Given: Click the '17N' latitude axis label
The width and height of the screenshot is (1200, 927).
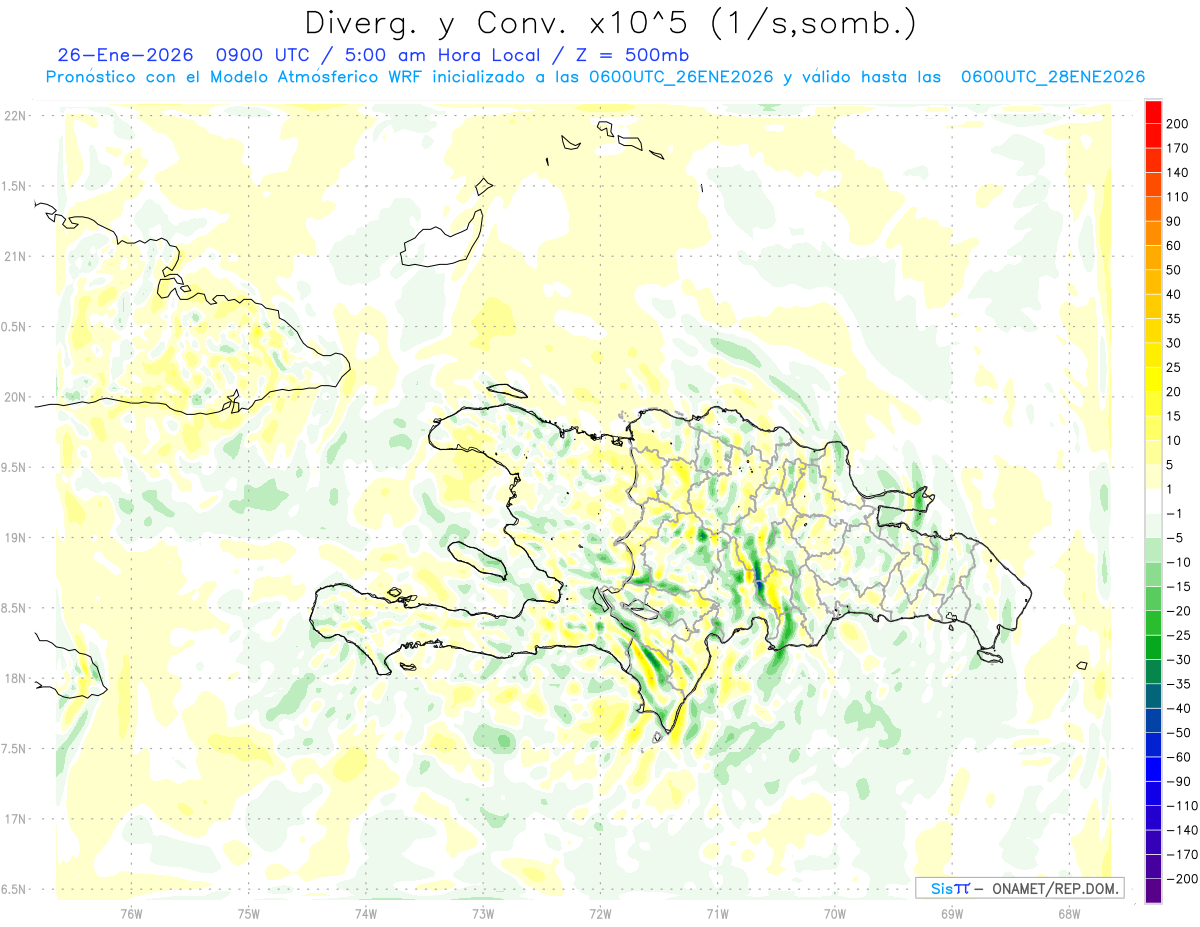Looking at the screenshot, I should [15, 819].
